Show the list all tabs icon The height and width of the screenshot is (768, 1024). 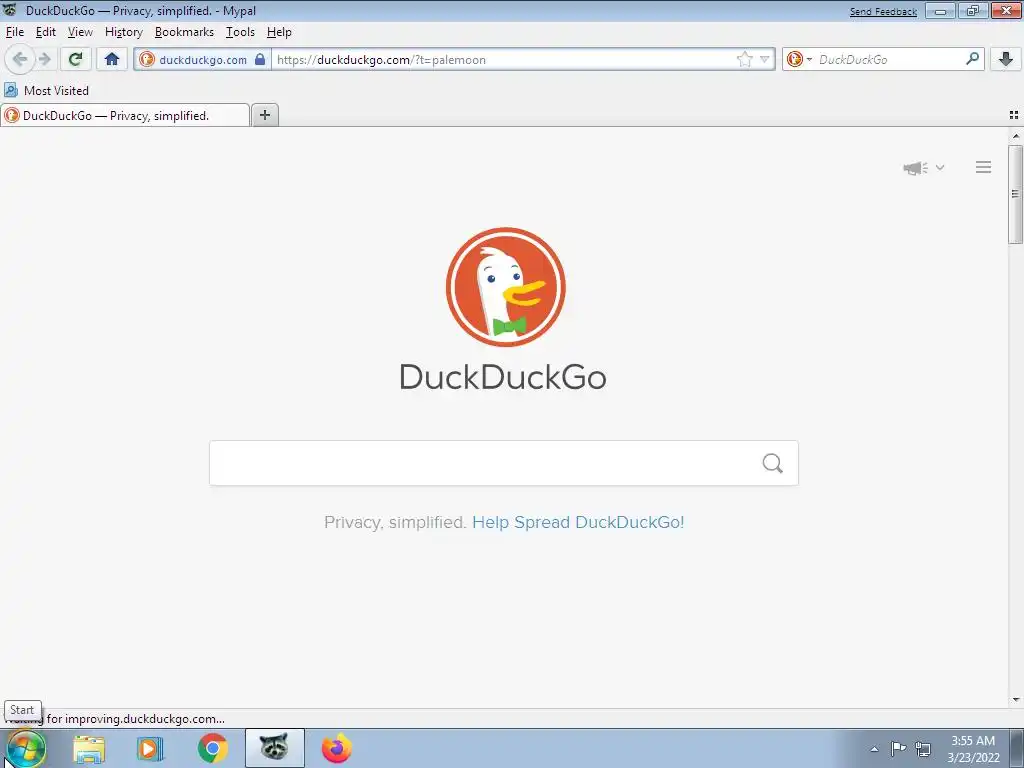pyautogui.click(x=1014, y=115)
